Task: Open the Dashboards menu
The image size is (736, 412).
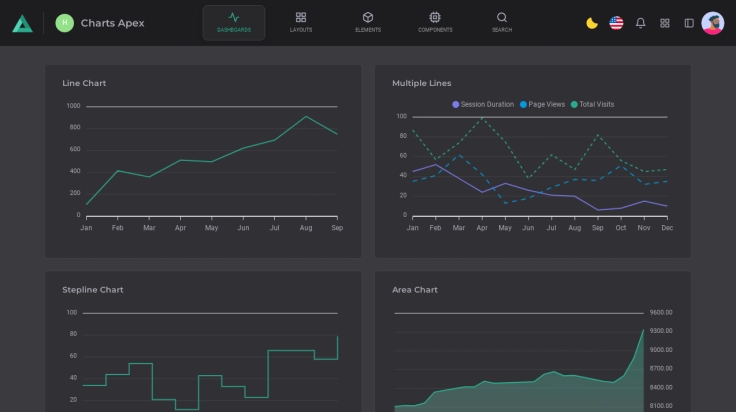Action: pos(234,23)
